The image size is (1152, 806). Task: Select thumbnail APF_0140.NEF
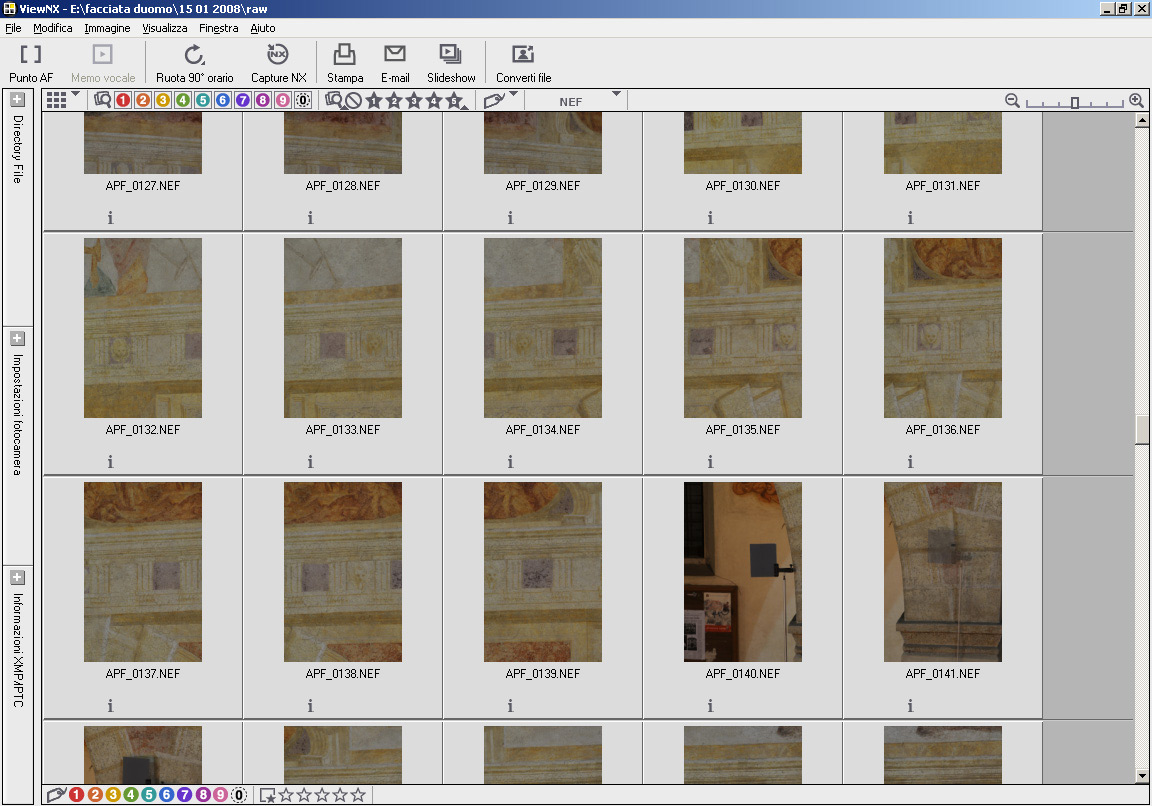coord(743,572)
